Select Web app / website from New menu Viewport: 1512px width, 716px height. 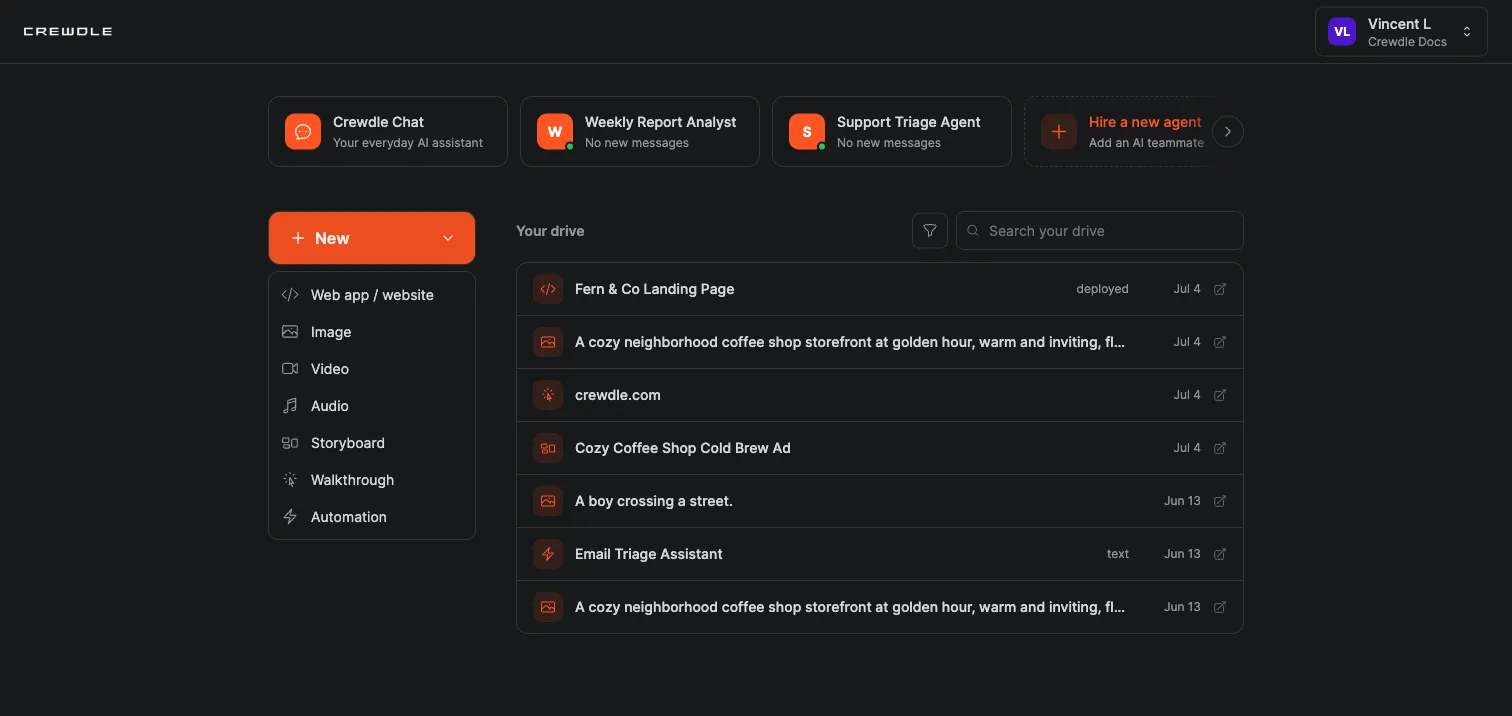pyautogui.click(x=372, y=295)
